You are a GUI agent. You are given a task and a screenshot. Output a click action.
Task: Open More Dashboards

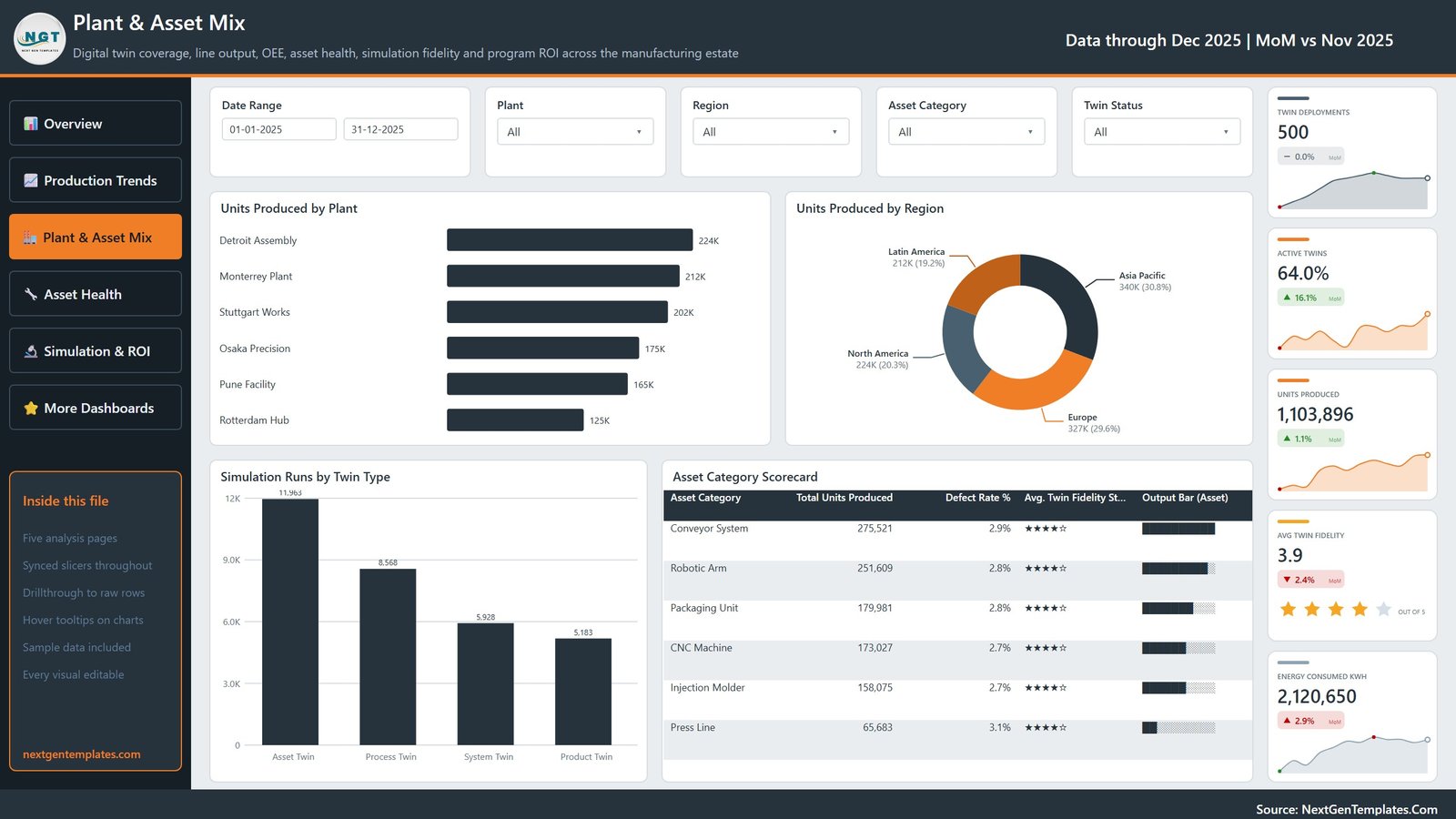(x=96, y=408)
